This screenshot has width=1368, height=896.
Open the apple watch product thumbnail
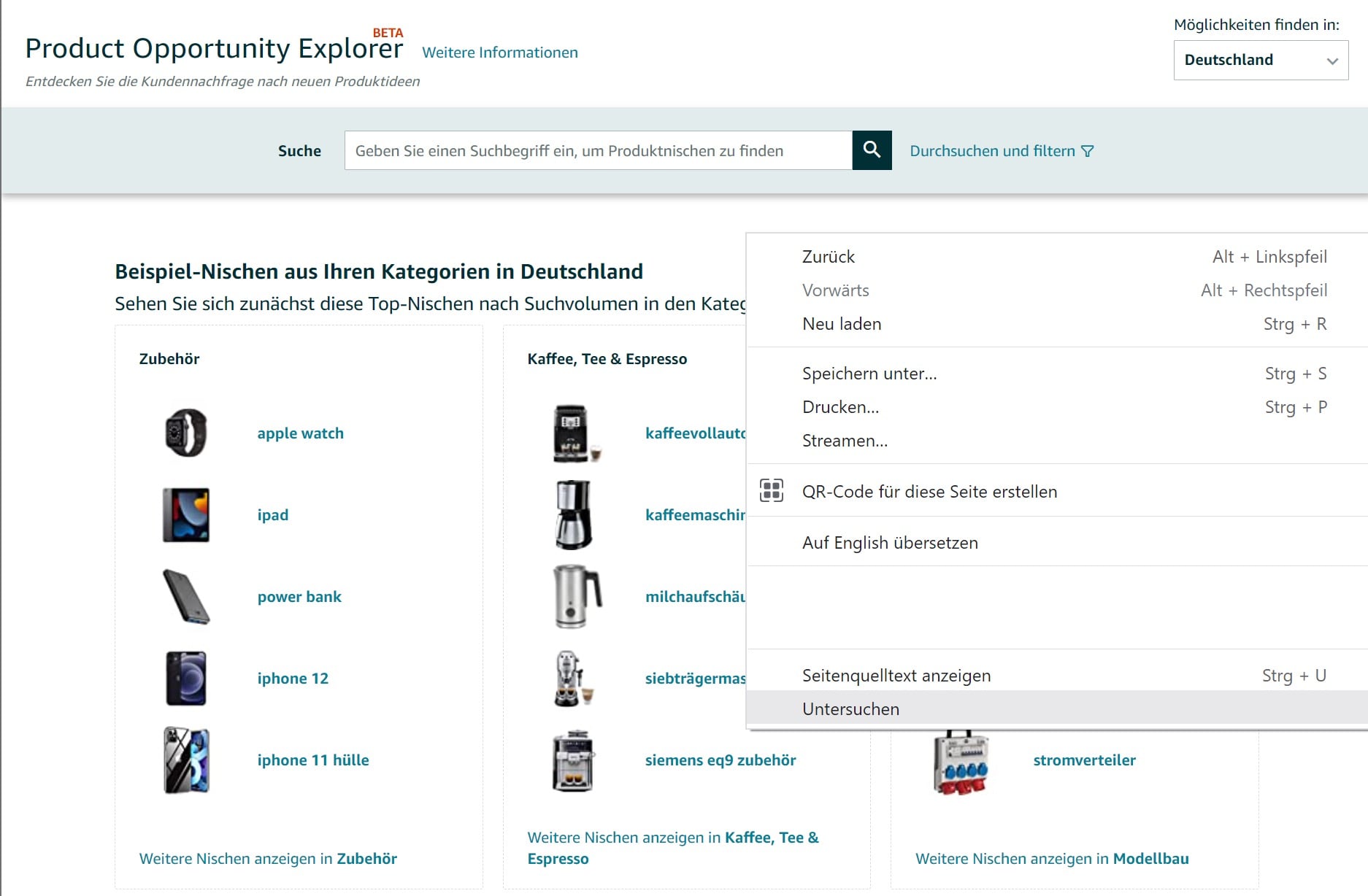click(186, 433)
